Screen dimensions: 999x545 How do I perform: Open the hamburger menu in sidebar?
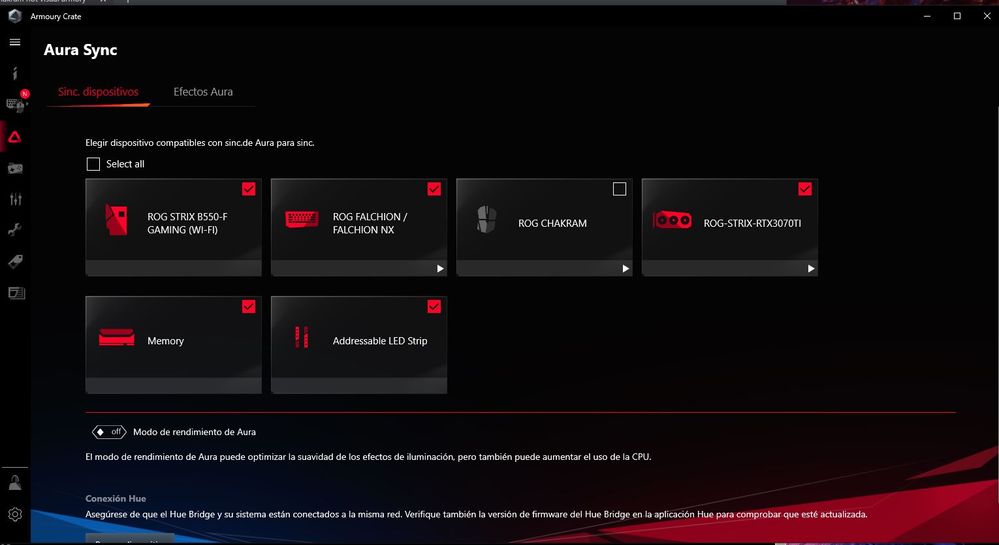coord(15,42)
